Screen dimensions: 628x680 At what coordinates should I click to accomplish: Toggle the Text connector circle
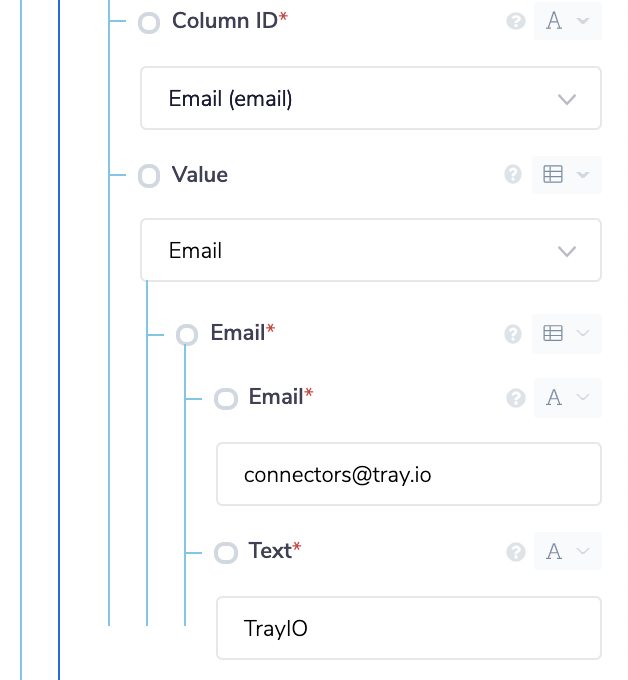pos(226,553)
